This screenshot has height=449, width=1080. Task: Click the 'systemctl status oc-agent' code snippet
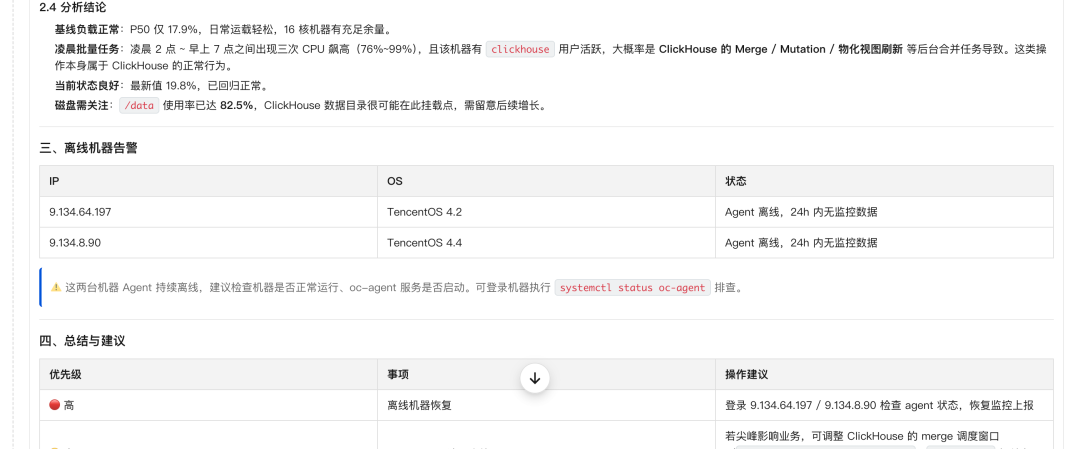[632, 287]
